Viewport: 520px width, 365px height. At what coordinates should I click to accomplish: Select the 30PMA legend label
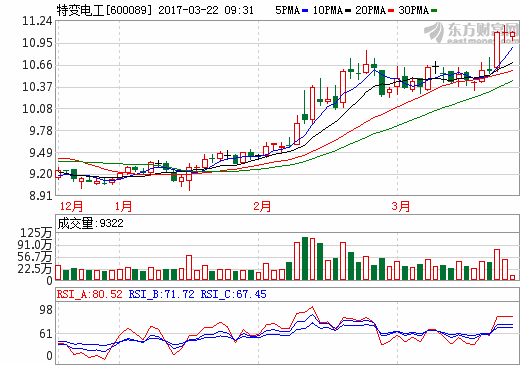coord(413,10)
